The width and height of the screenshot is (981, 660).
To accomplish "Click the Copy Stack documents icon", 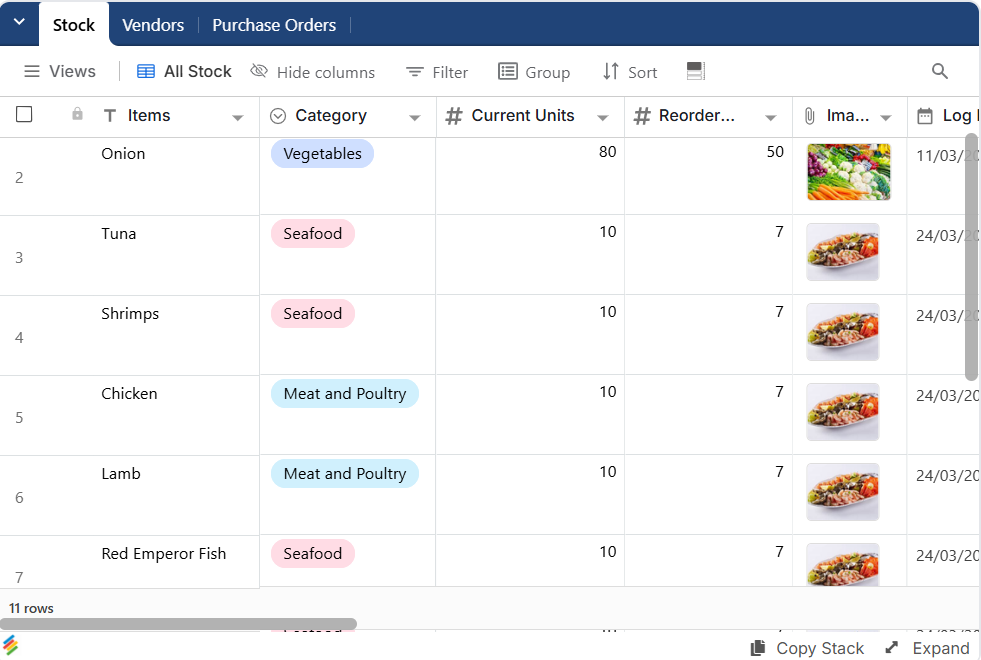I will pos(758,648).
